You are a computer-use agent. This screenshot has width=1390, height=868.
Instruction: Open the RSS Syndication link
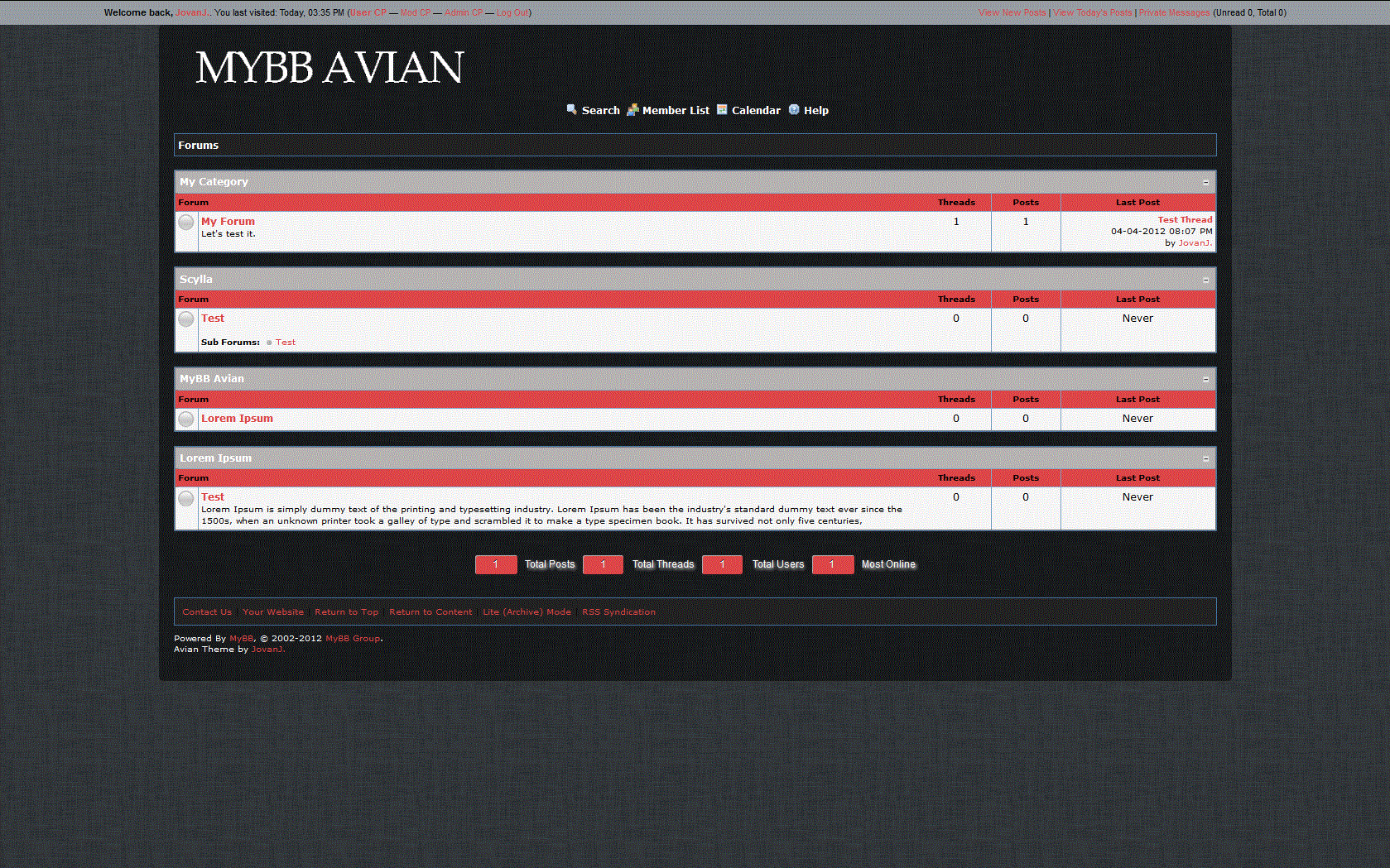tap(618, 612)
